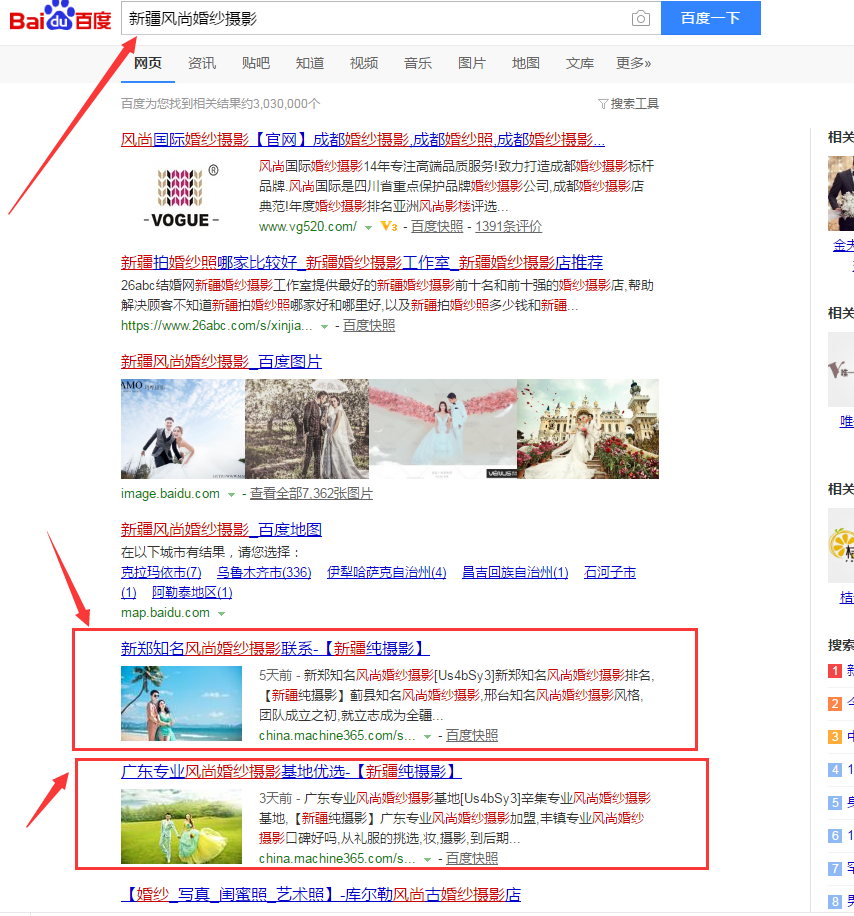Expand dropdown arrow beside image.baidu.com

pos(232,495)
